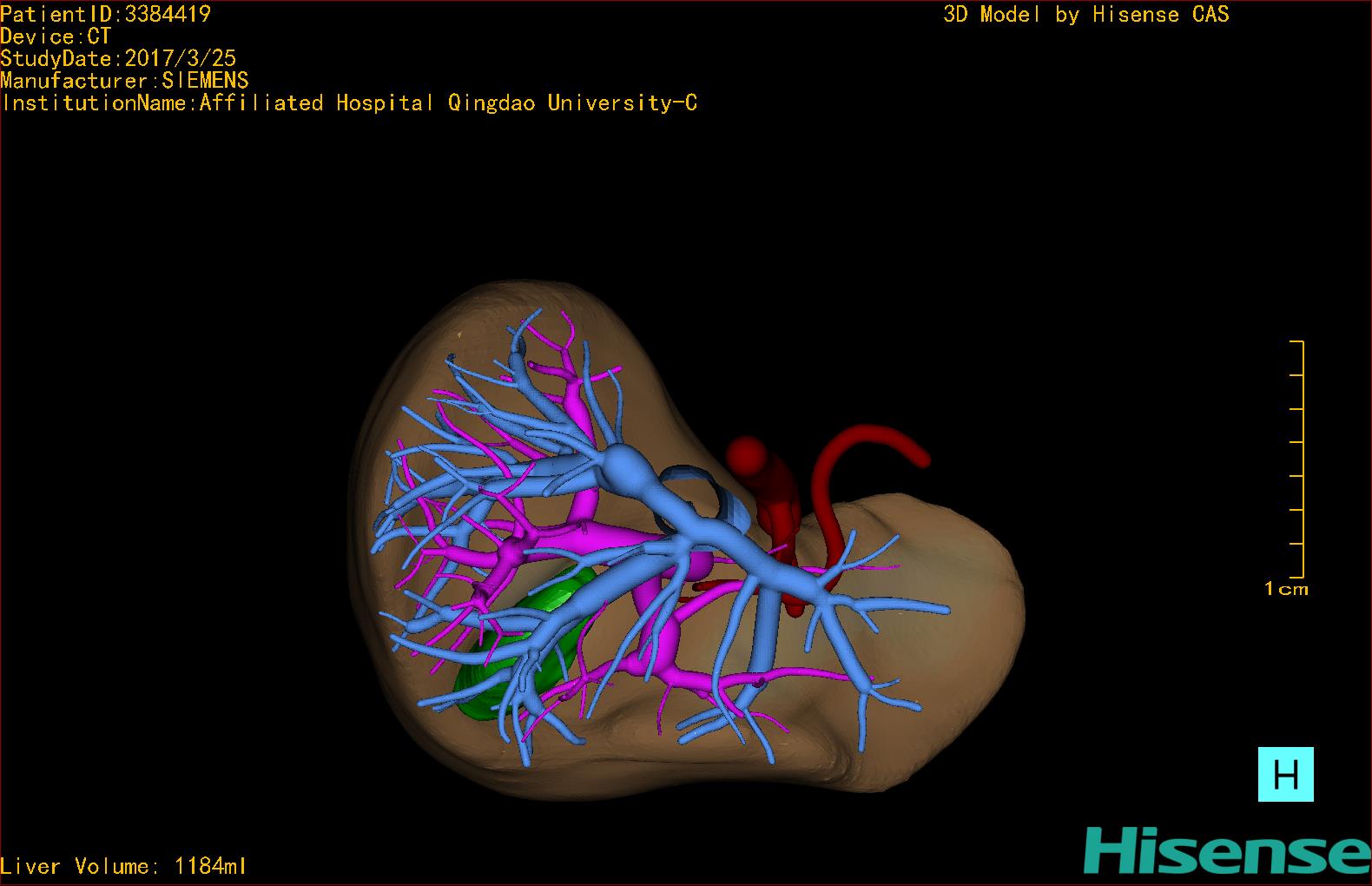
Task: Click the Manufacturer SIEMENS label
Action: click(124, 81)
